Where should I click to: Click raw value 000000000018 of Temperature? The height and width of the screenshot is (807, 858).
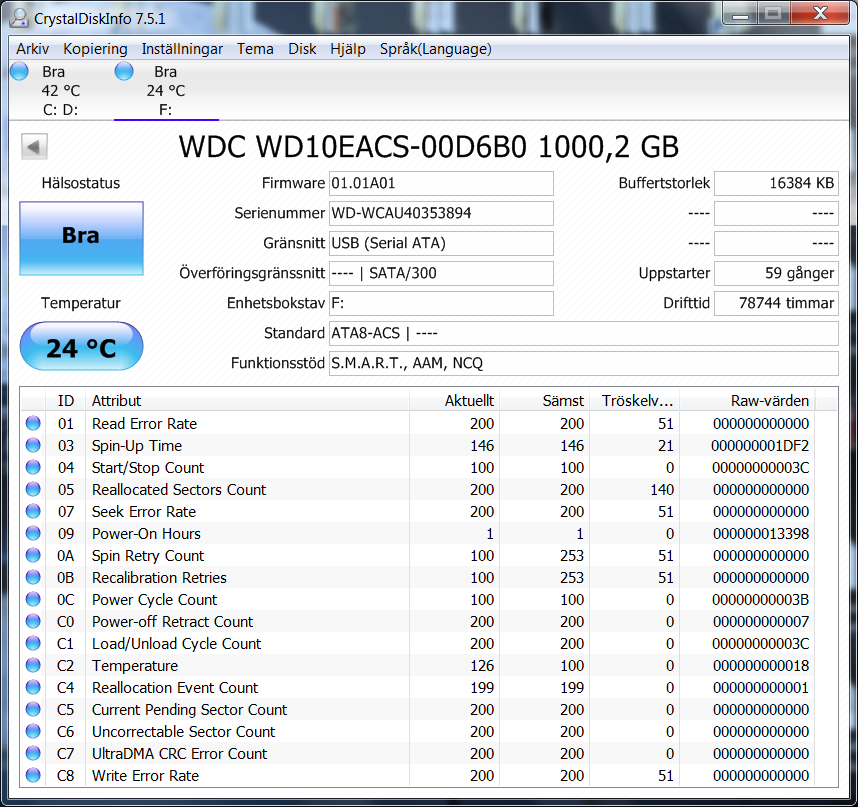click(761, 666)
